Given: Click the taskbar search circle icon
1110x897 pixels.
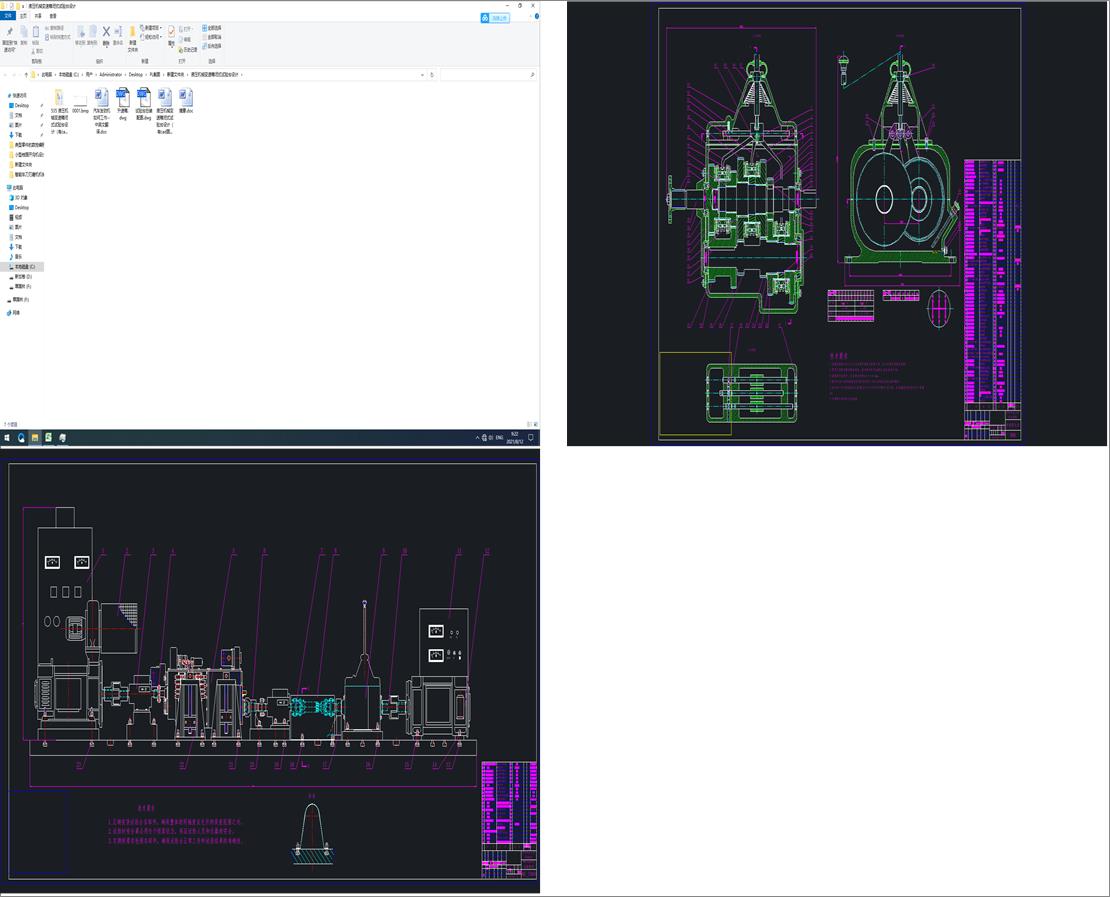Looking at the screenshot, I should (21, 438).
